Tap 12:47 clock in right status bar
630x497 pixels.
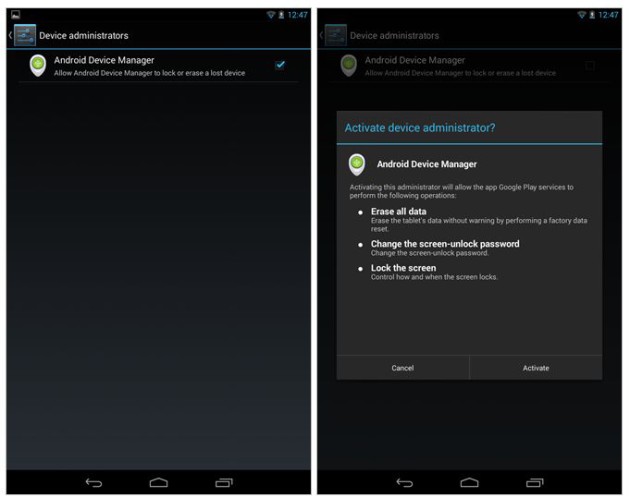tap(608, 15)
